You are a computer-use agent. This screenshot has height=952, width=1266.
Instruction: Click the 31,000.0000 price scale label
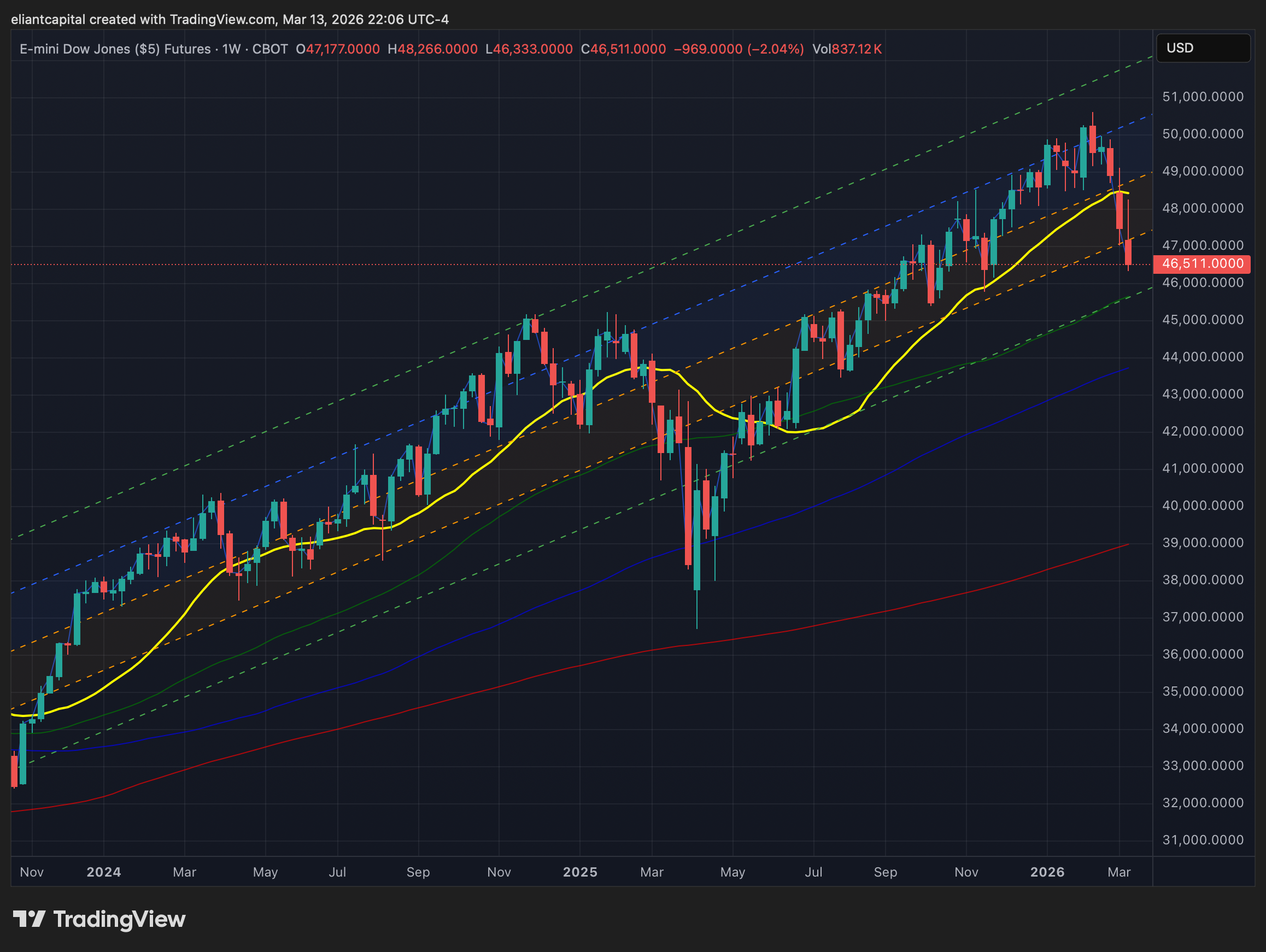pos(1203,840)
